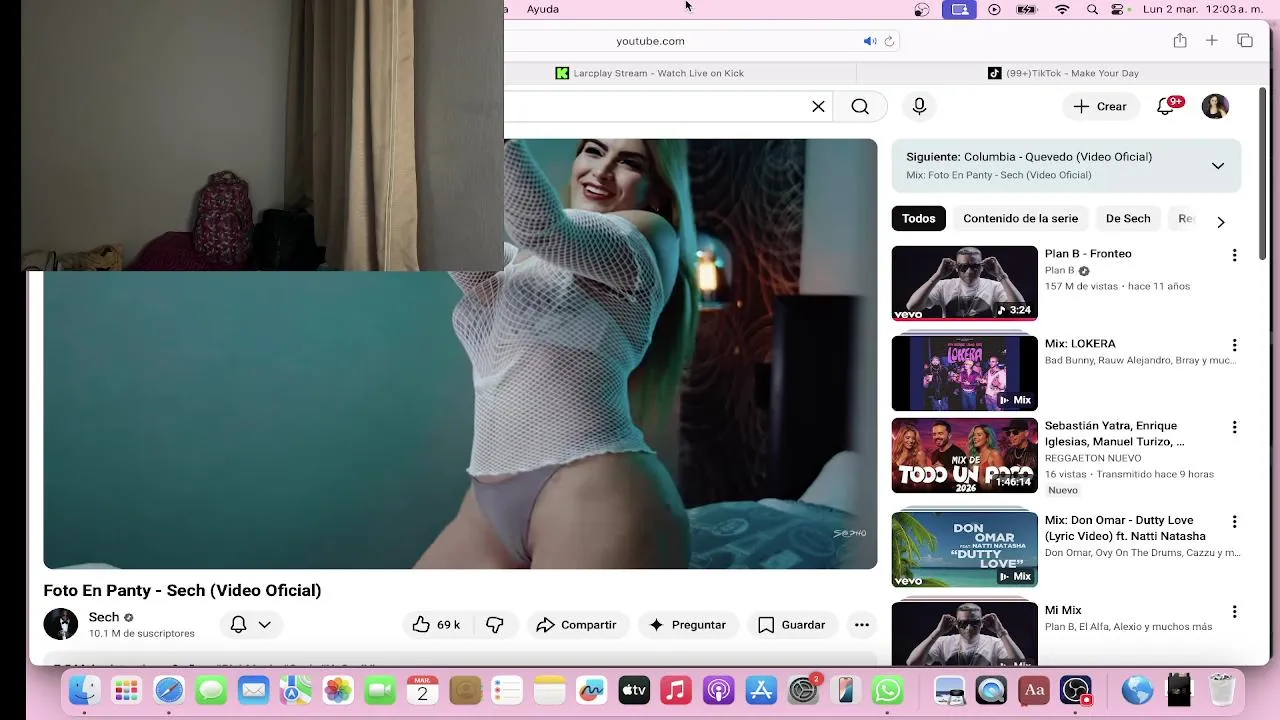The width and height of the screenshot is (1280, 720).
Task: Show Safari tab overview icon
Action: [x=1245, y=40]
